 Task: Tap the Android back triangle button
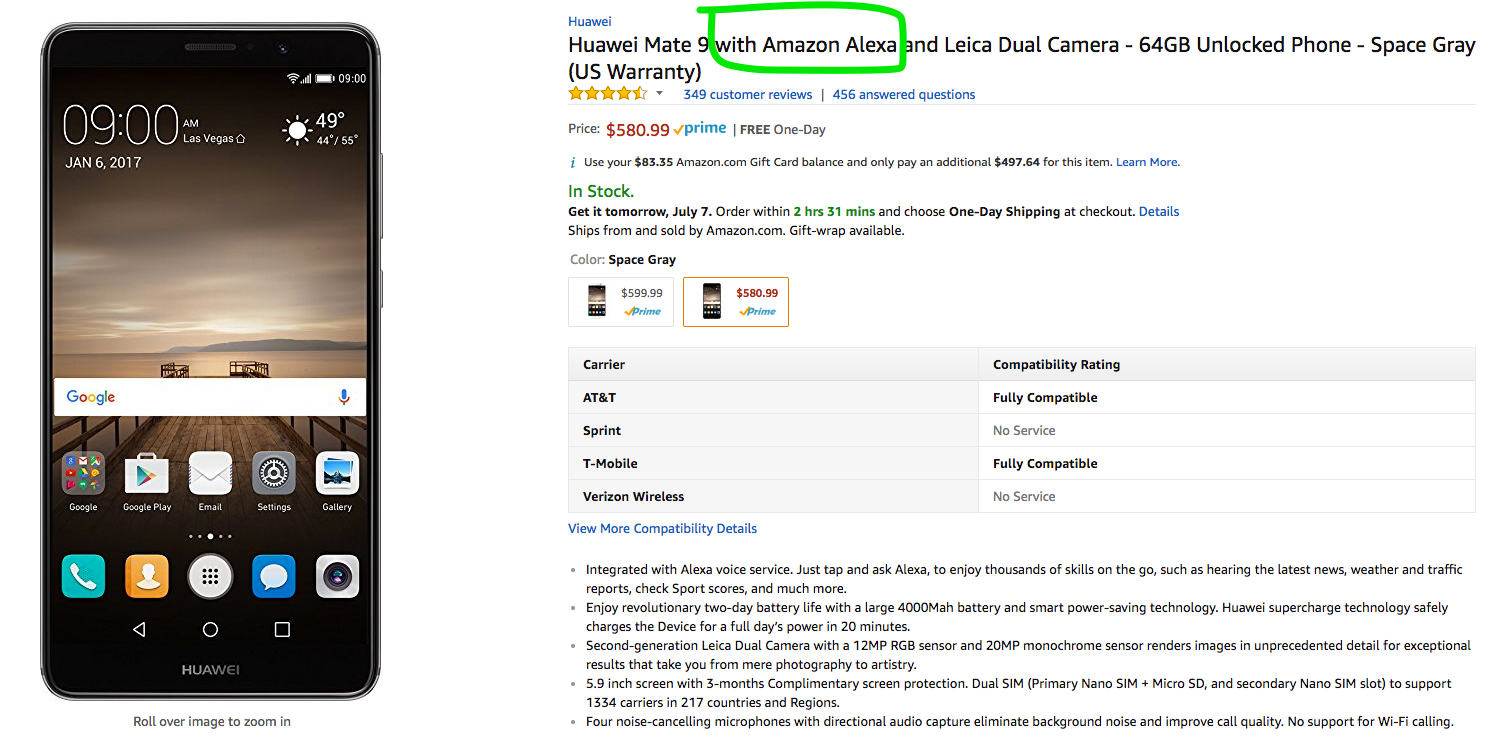pos(139,630)
